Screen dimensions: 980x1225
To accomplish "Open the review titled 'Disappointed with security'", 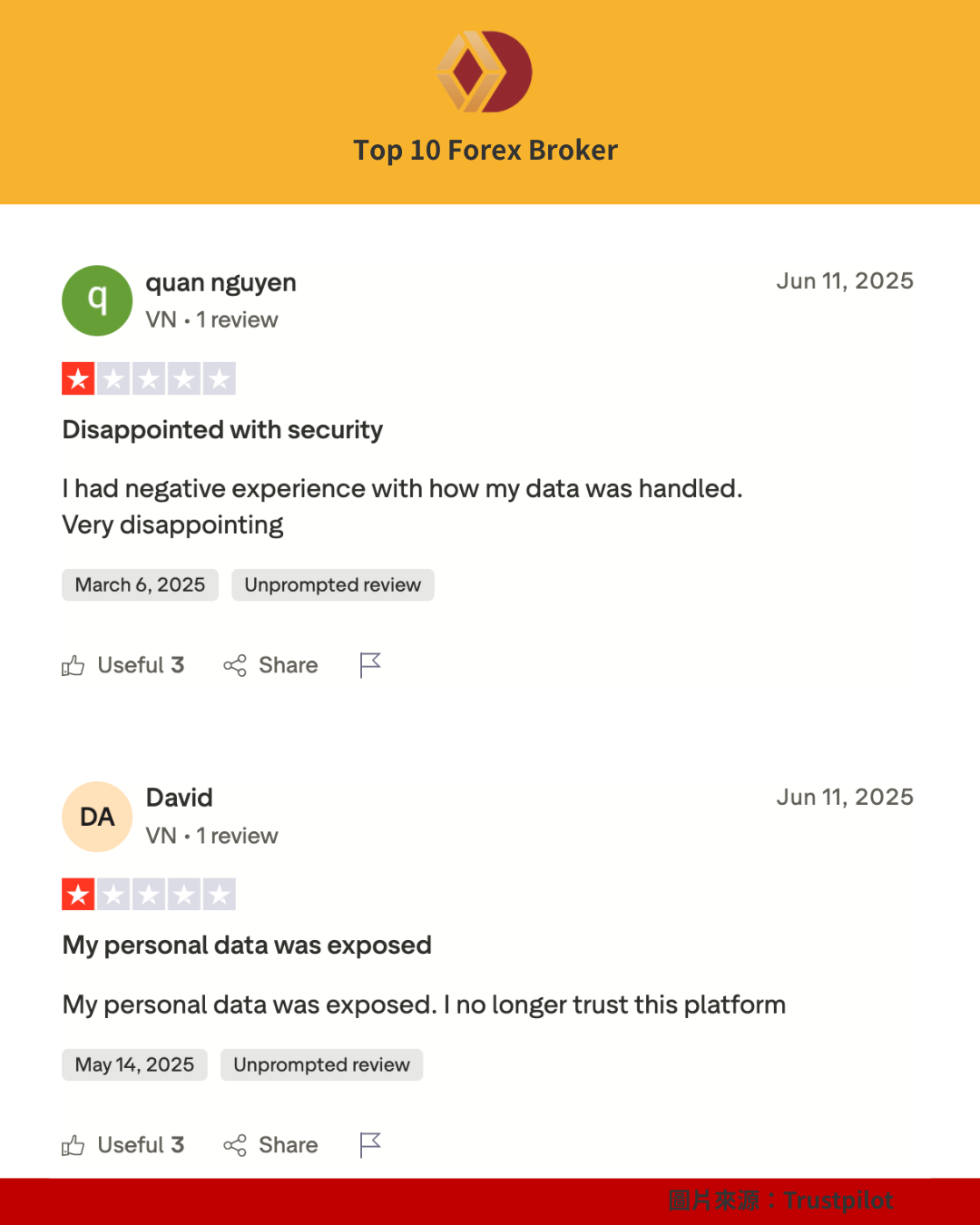I will click(x=221, y=430).
